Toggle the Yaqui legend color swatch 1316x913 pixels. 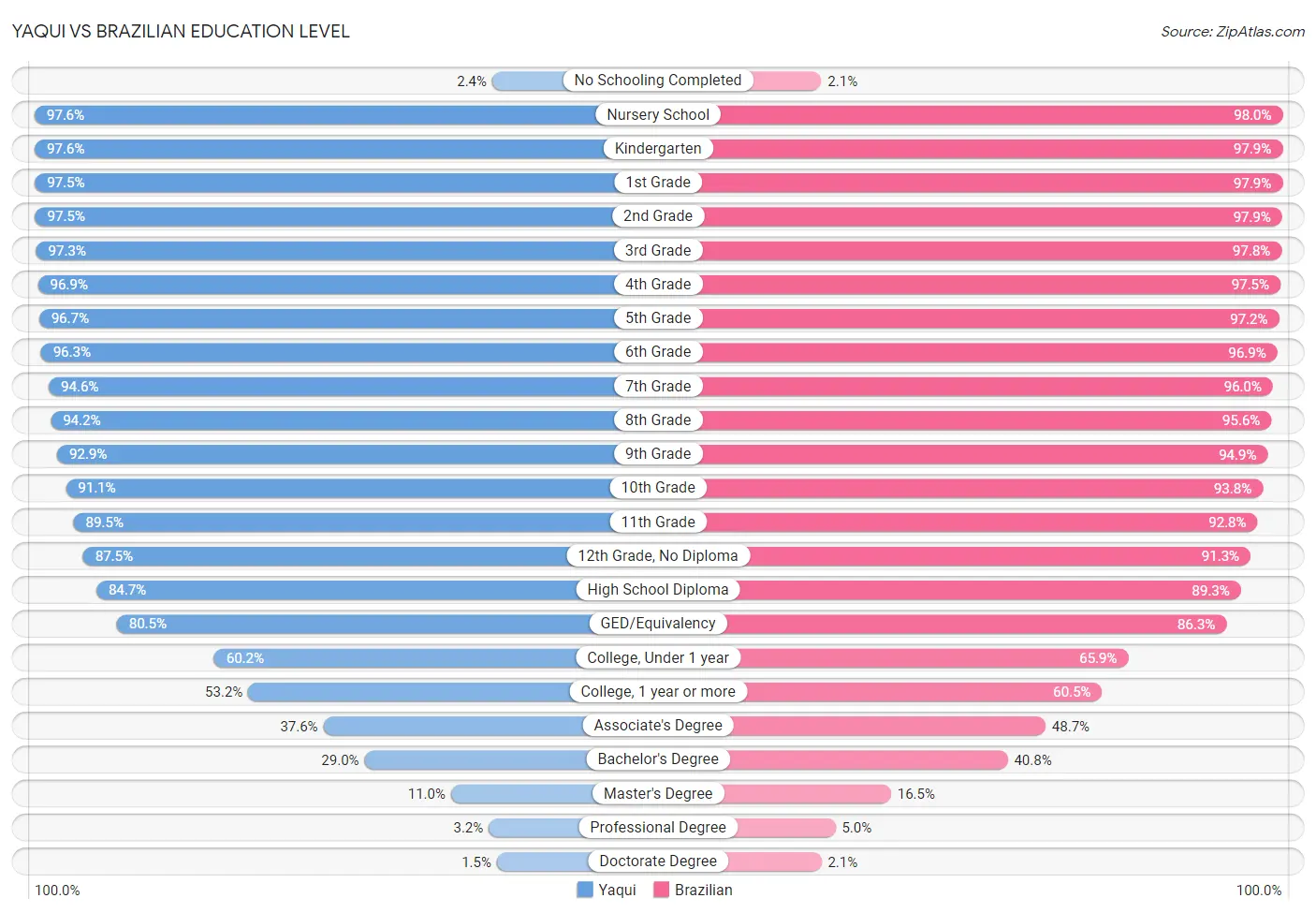(585, 890)
